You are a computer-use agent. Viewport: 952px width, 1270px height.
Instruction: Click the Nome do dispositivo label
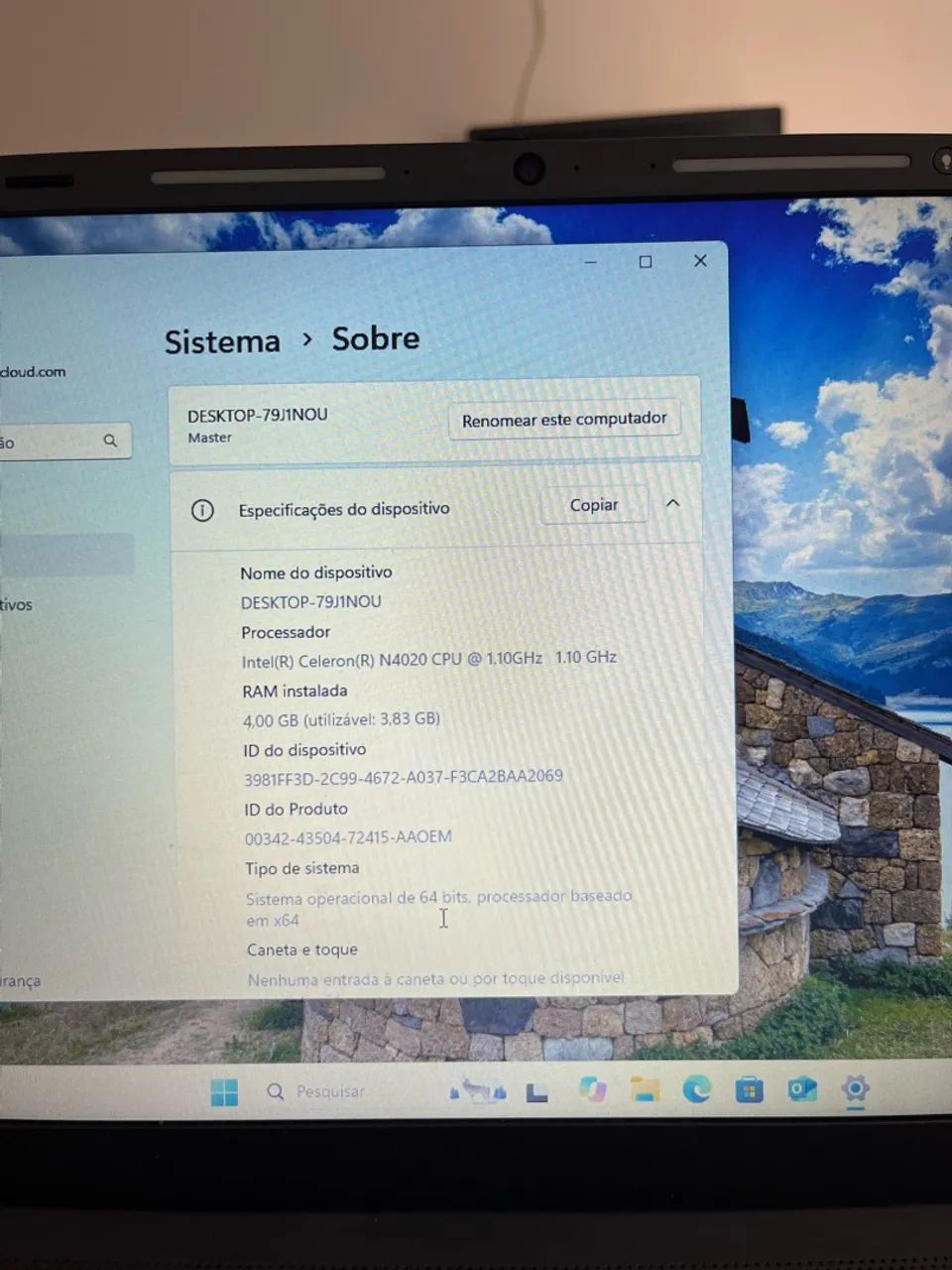(316, 572)
